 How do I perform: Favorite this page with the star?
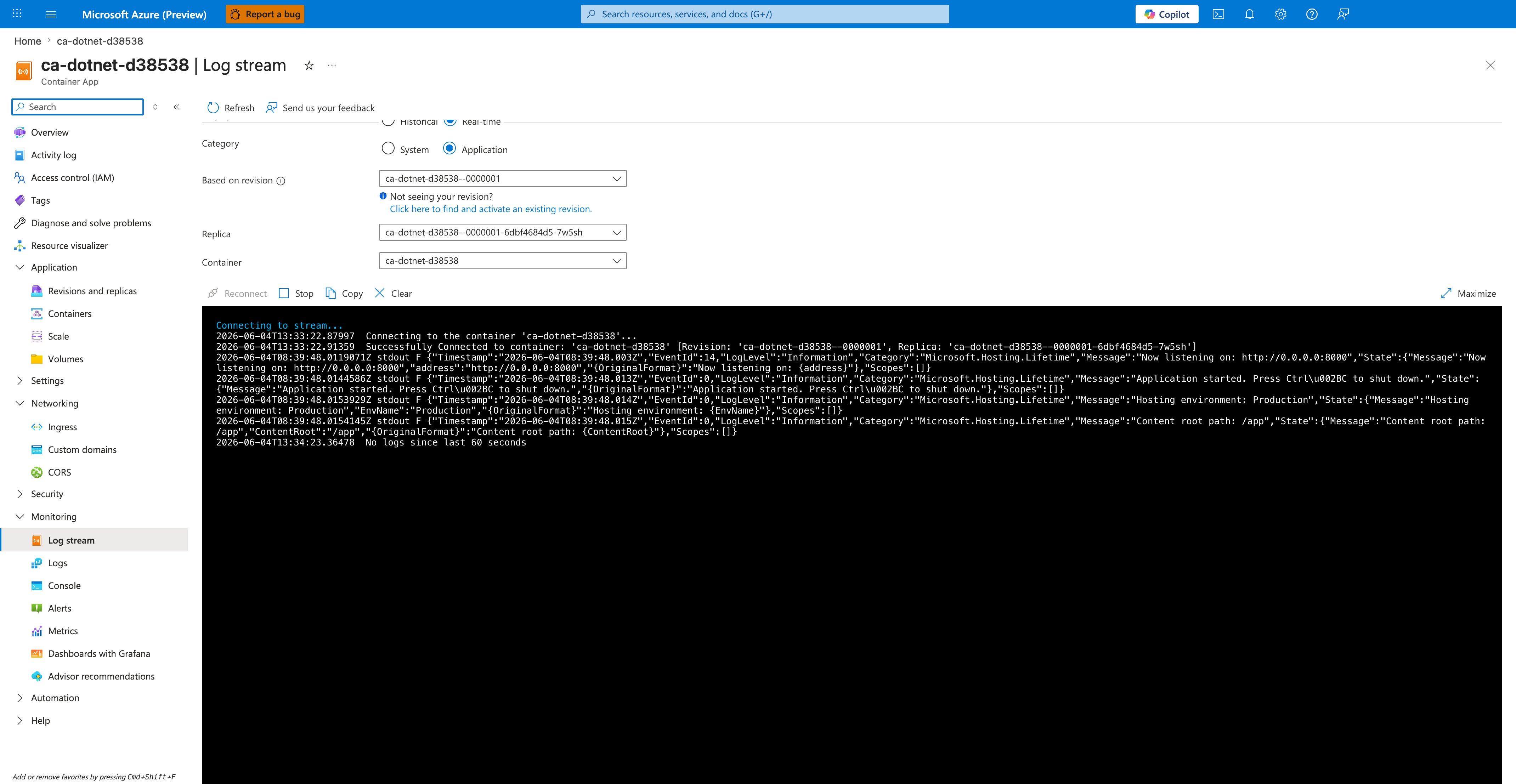point(309,65)
